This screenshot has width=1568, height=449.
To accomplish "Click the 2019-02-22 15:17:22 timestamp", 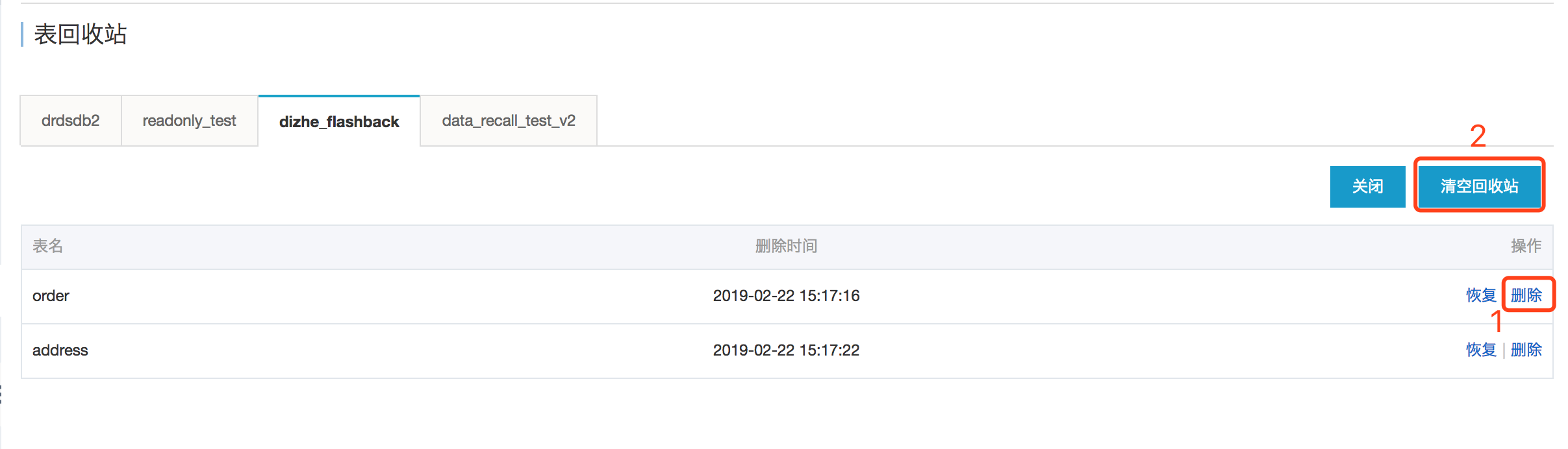I will point(786,350).
